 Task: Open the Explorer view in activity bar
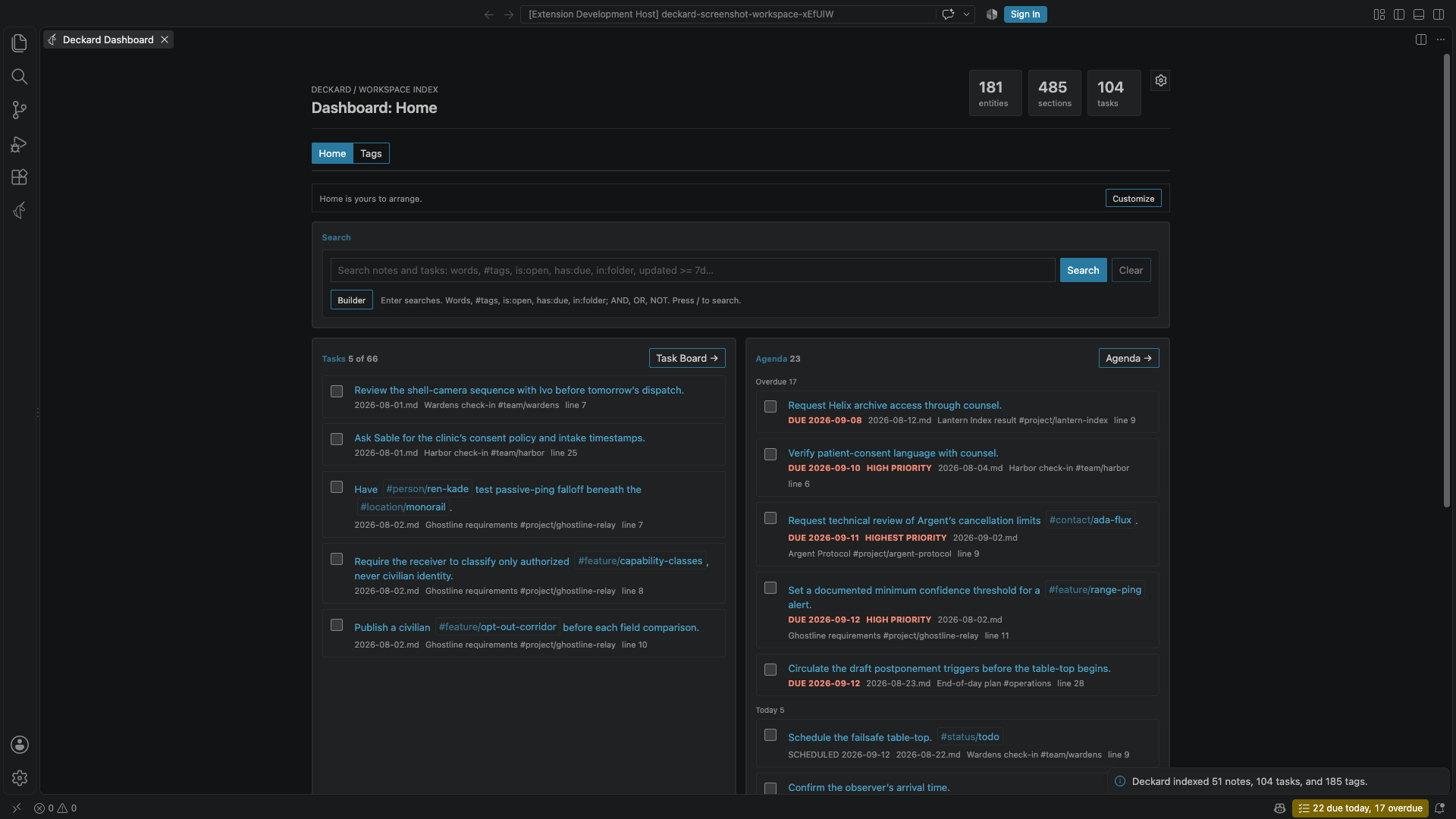(x=20, y=43)
